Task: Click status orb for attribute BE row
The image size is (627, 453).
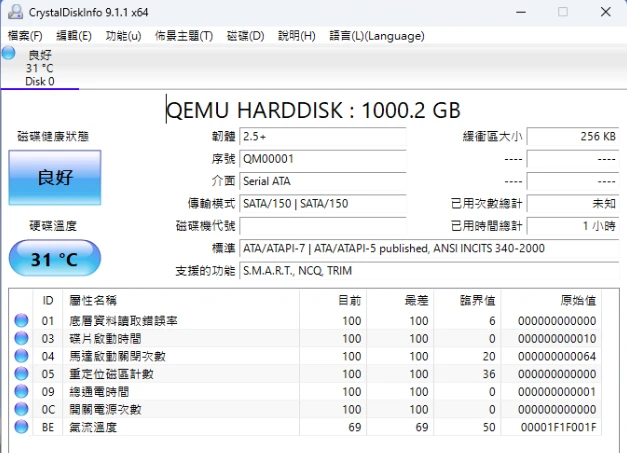Action: pos(21,427)
